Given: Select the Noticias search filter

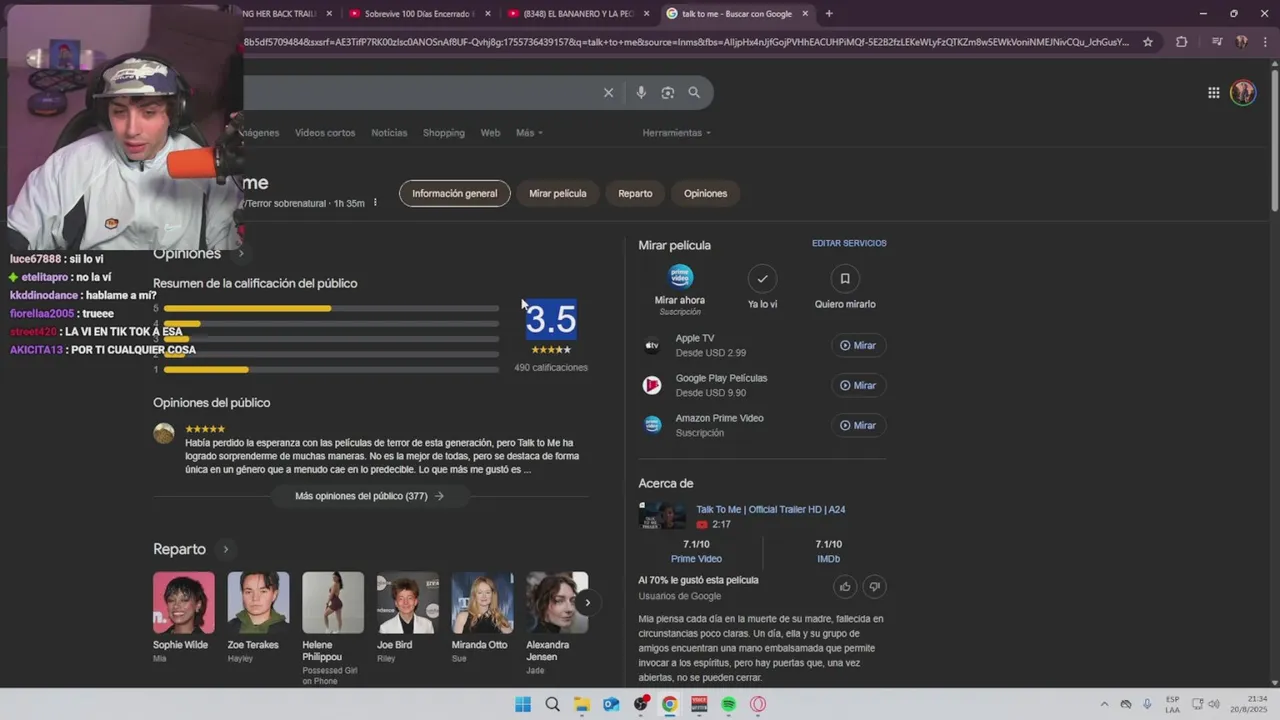Looking at the screenshot, I should click(x=389, y=133).
